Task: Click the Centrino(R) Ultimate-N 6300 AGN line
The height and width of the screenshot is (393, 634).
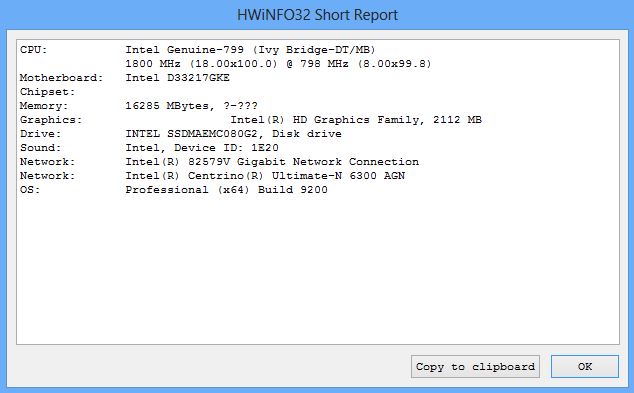Action: [265, 176]
